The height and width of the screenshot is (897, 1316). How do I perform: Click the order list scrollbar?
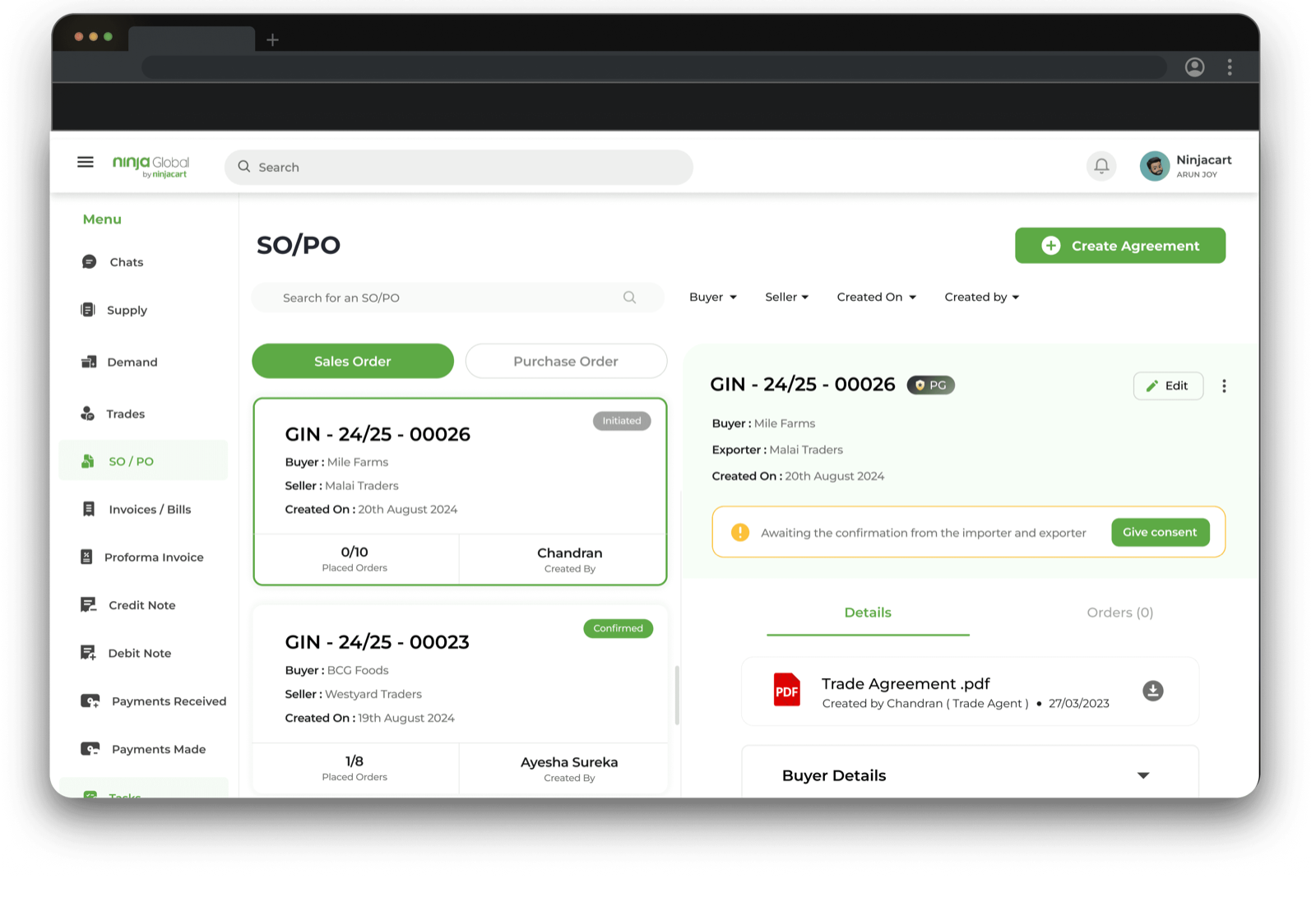(x=677, y=695)
